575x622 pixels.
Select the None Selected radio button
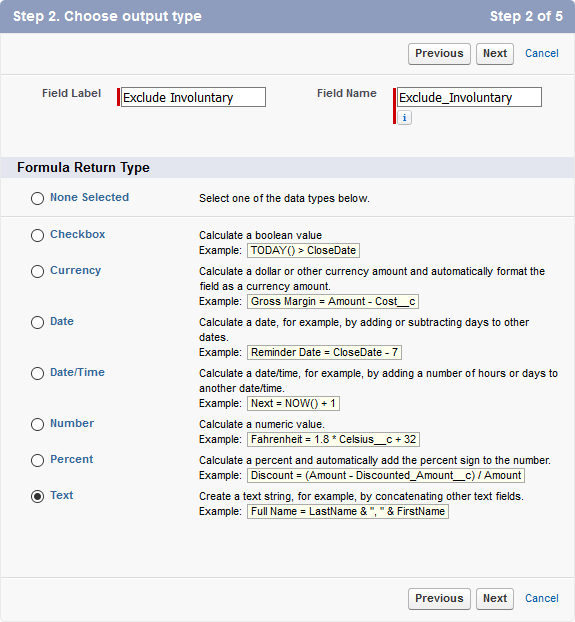pos(37,198)
